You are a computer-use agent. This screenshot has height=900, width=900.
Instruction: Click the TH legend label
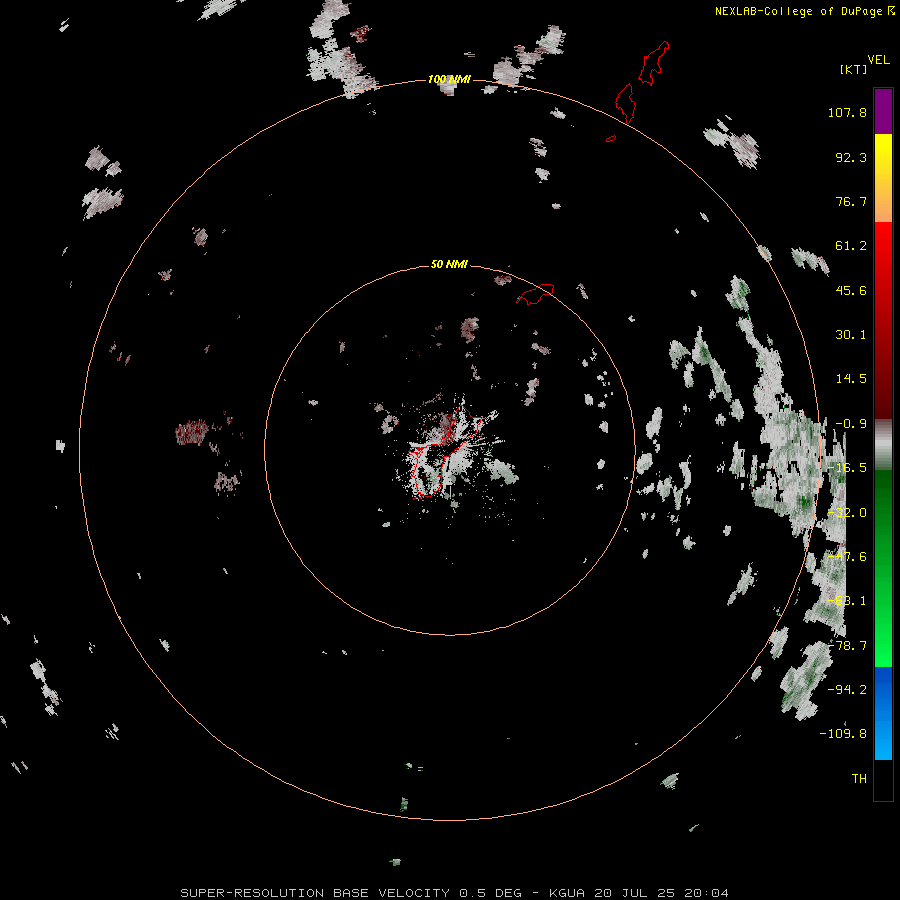pyautogui.click(x=859, y=779)
